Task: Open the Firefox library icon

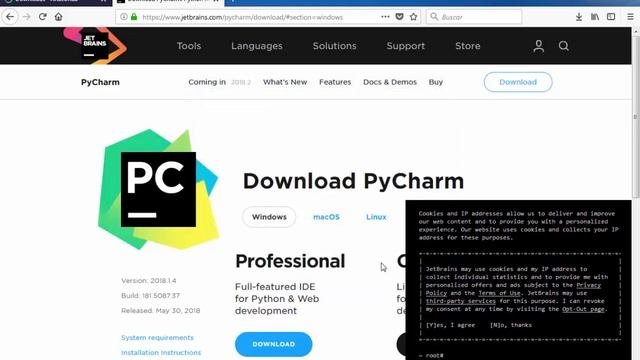Action: 595,17
